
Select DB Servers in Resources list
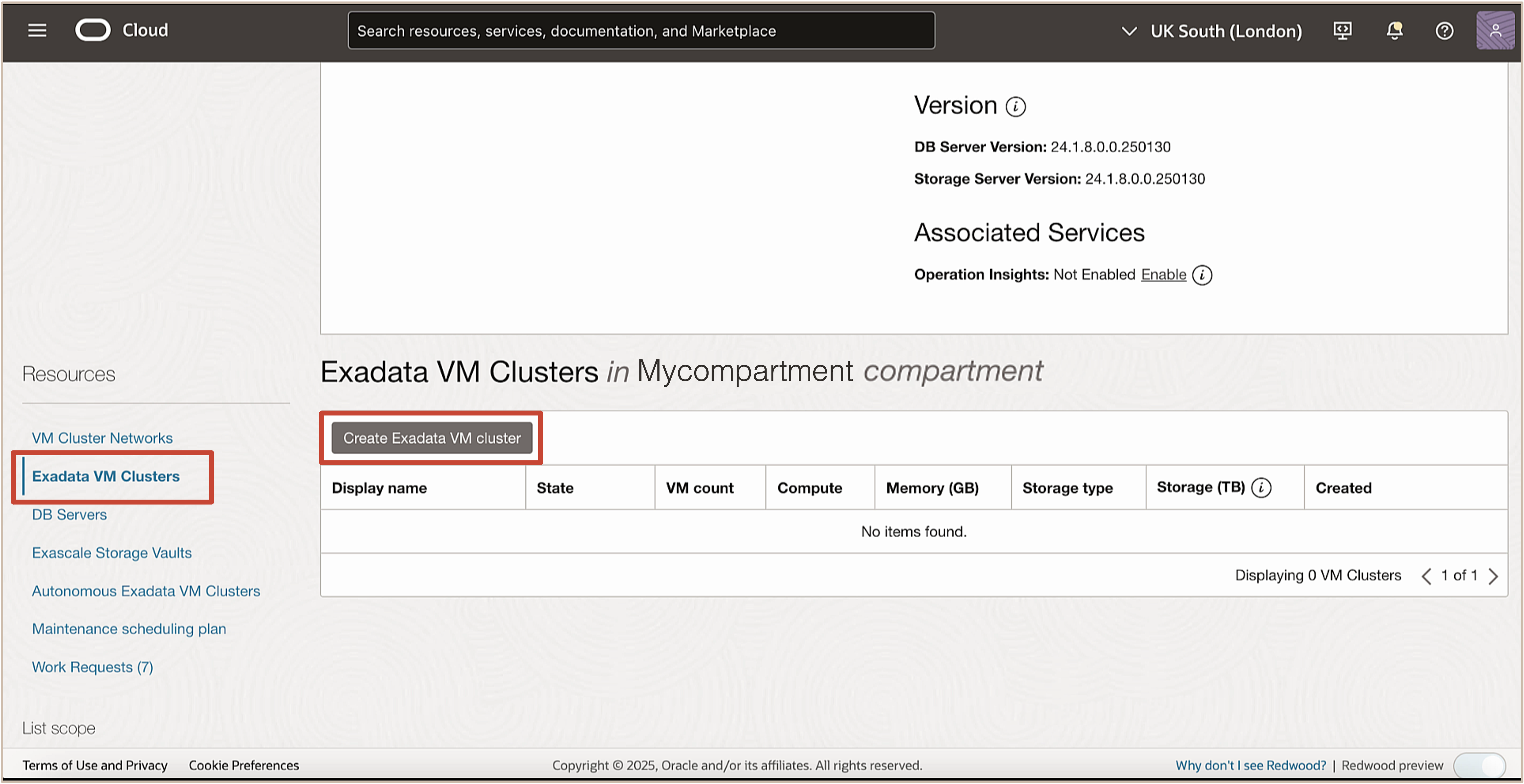pyautogui.click(x=69, y=514)
